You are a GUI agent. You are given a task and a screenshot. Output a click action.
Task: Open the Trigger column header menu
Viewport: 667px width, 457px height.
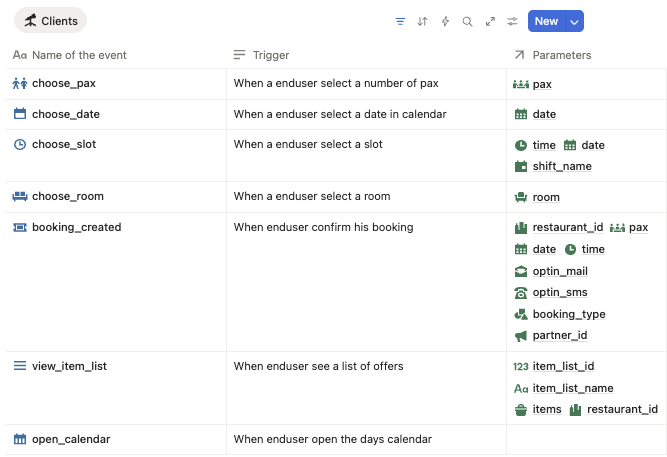pos(270,55)
